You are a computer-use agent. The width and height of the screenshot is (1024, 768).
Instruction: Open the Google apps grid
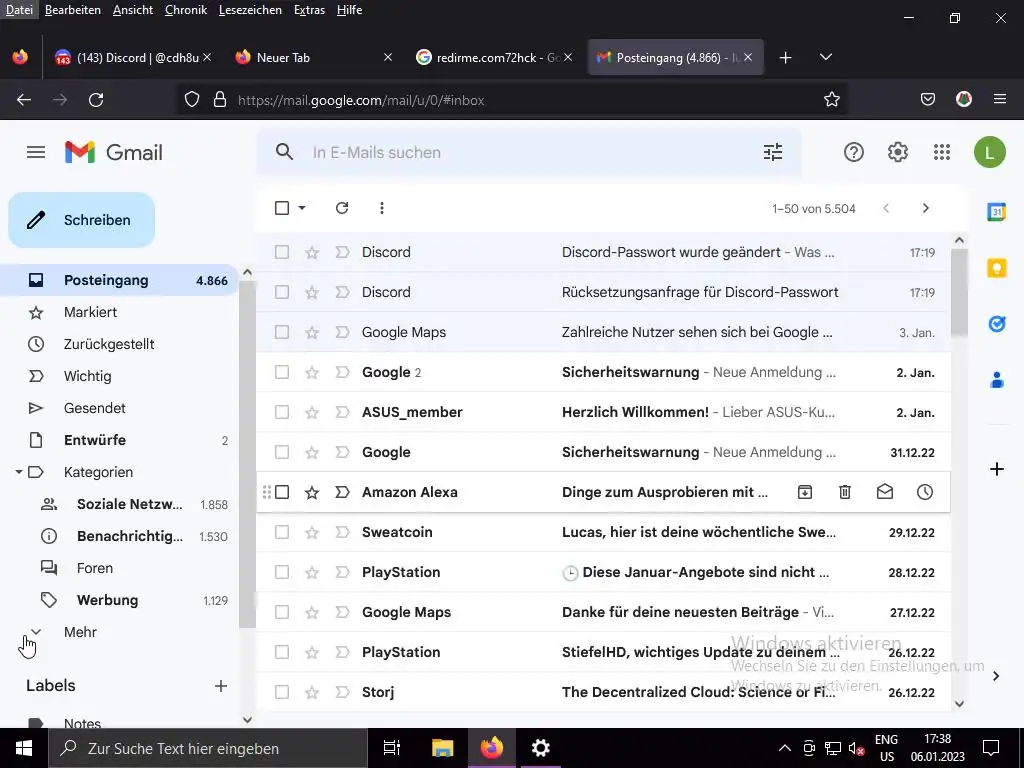click(x=942, y=152)
